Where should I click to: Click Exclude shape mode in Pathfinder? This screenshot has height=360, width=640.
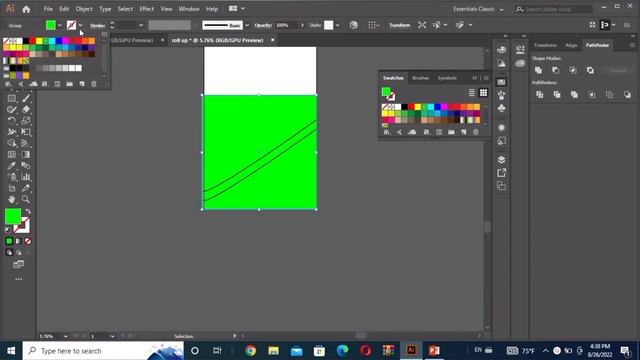pos(590,70)
